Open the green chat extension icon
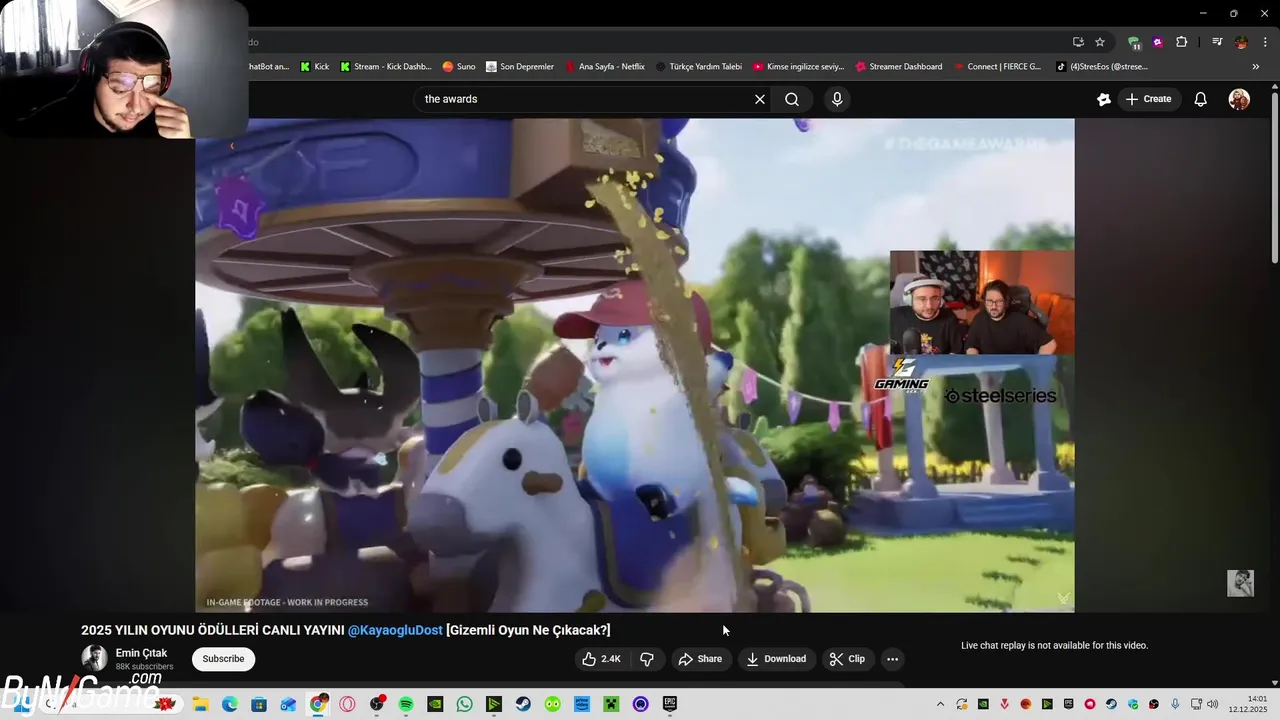The height and width of the screenshot is (720, 1280). coord(1134,42)
